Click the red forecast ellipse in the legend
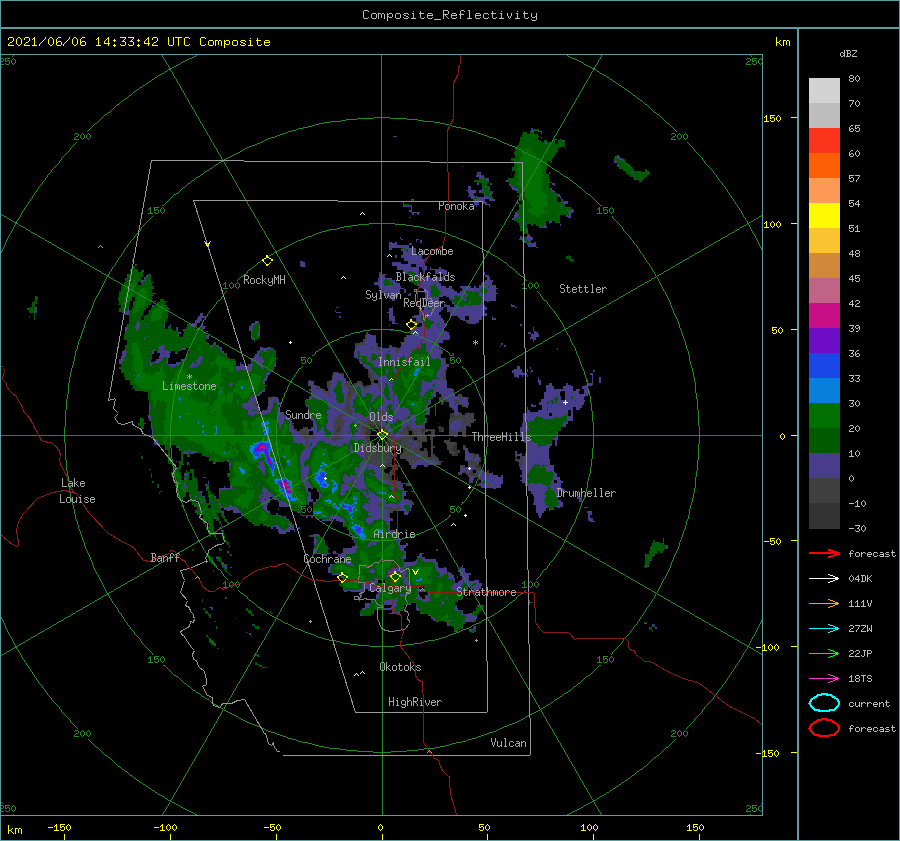The width and height of the screenshot is (900, 841). point(824,728)
